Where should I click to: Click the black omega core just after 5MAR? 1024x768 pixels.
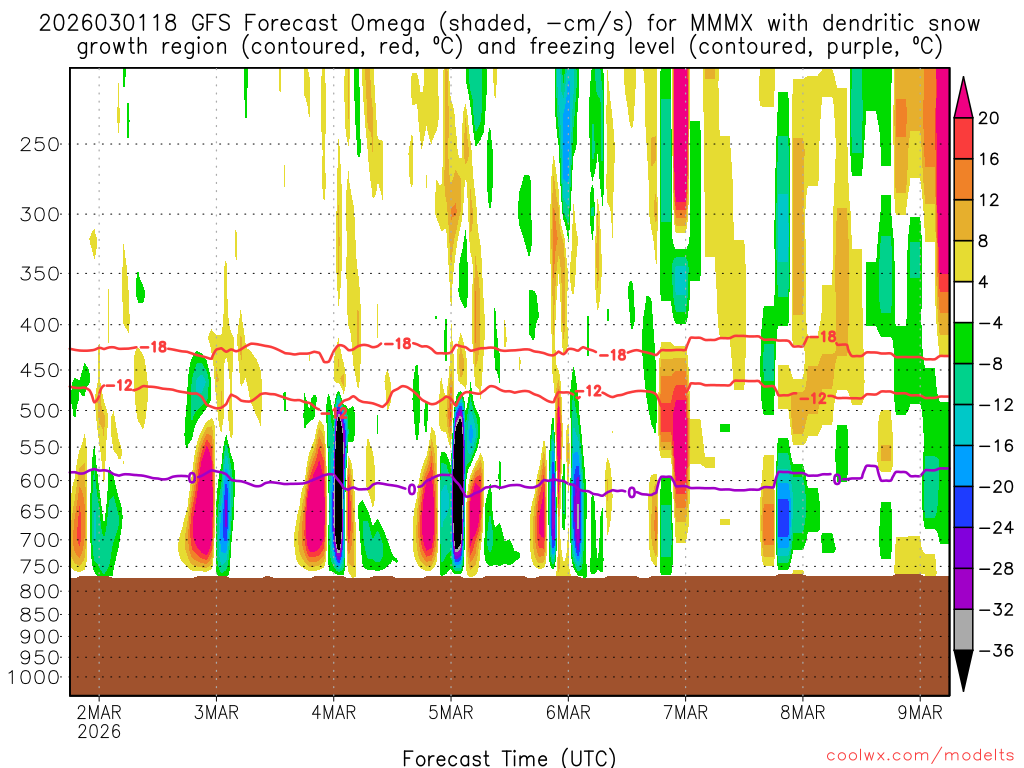[x=458, y=480]
